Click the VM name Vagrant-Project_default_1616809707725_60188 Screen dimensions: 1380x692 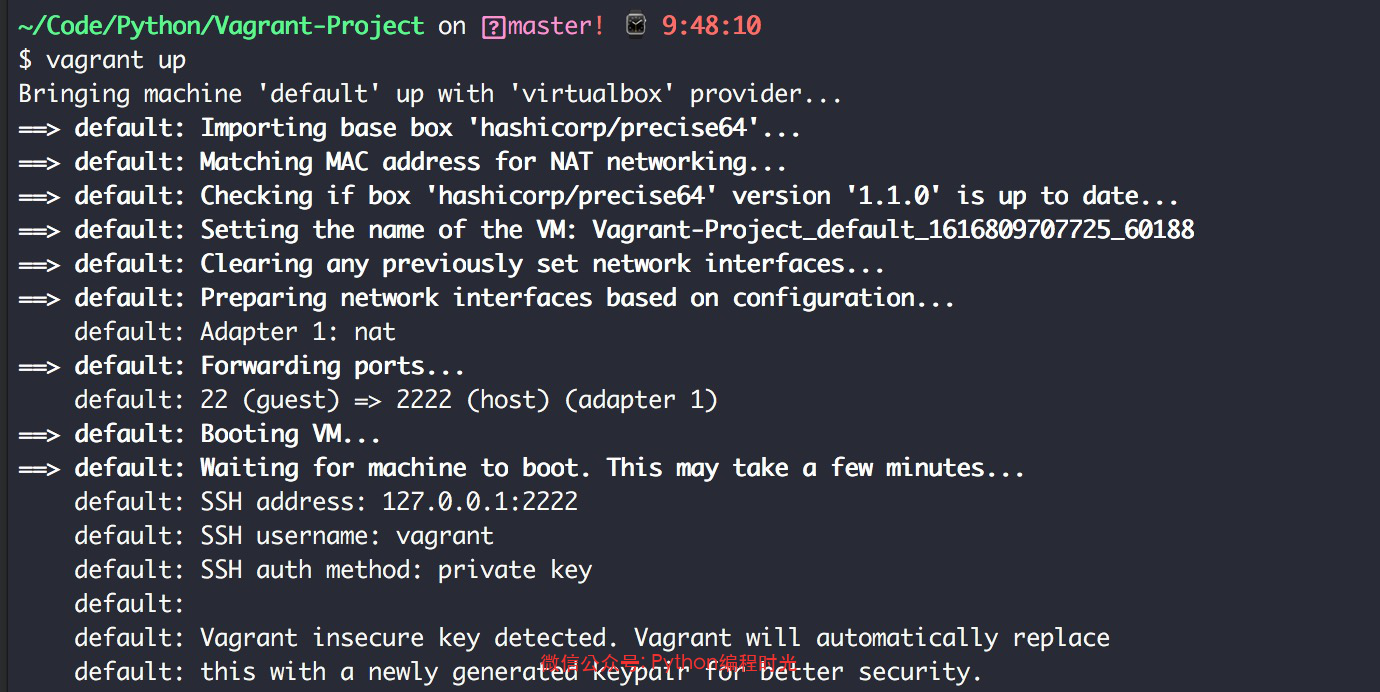pos(893,230)
